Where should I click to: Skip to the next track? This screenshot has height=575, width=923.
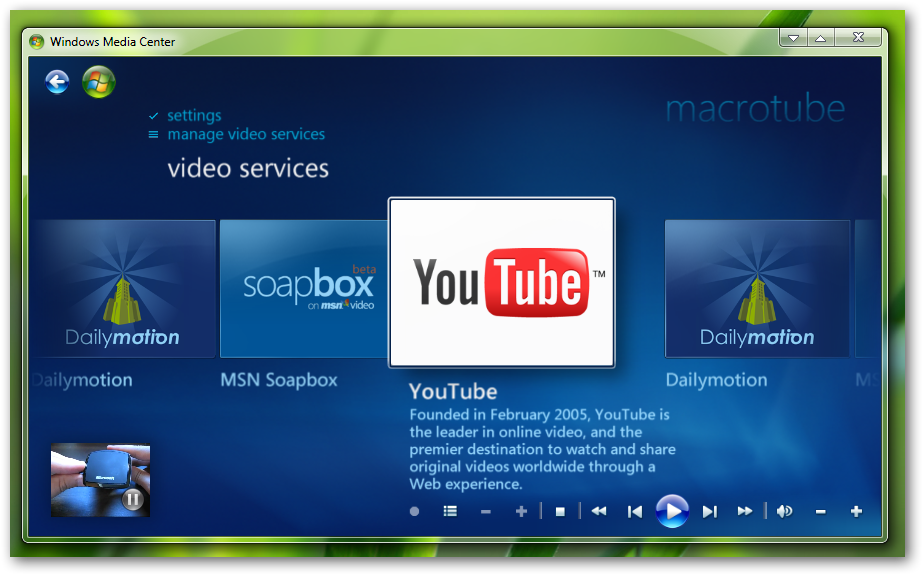[x=710, y=512]
